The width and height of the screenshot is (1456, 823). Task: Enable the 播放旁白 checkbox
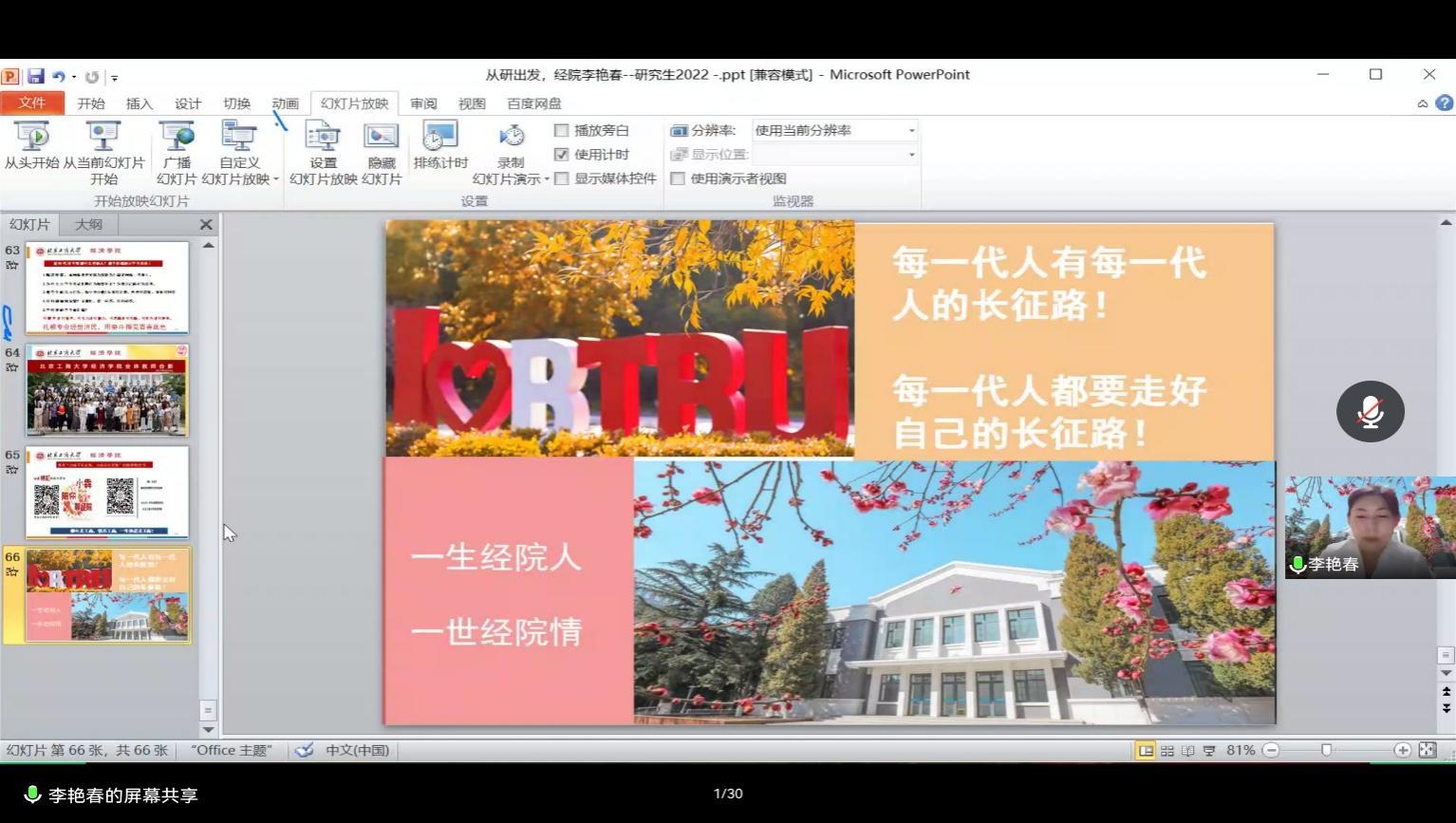point(562,130)
